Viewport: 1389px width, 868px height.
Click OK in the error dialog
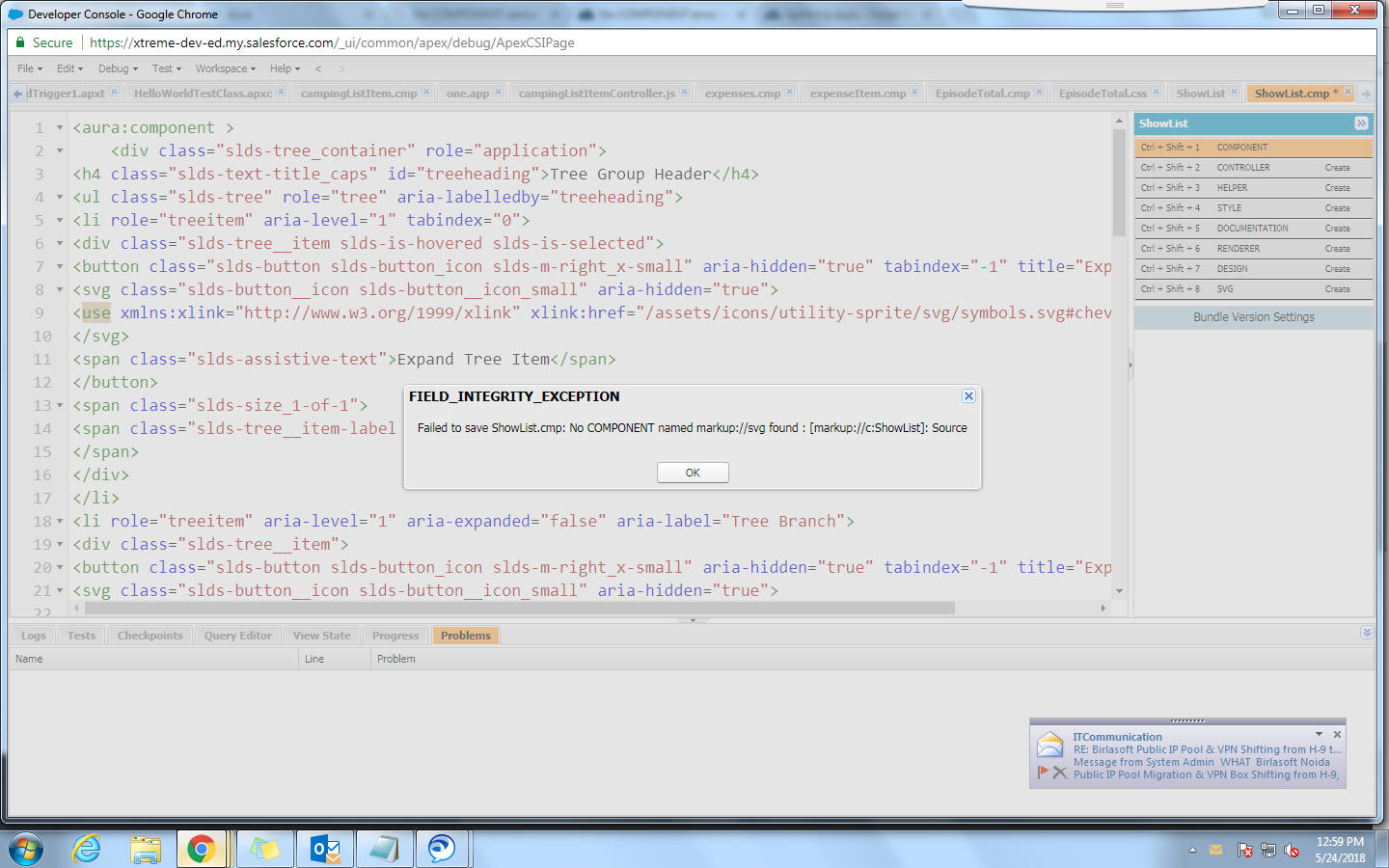pos(693,473)
